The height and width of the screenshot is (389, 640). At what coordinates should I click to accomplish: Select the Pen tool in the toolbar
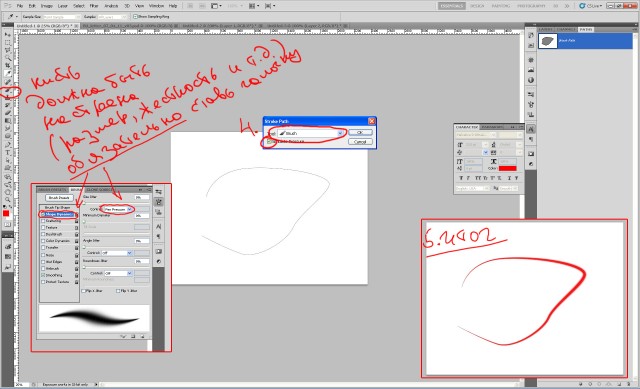pos(7,144)
